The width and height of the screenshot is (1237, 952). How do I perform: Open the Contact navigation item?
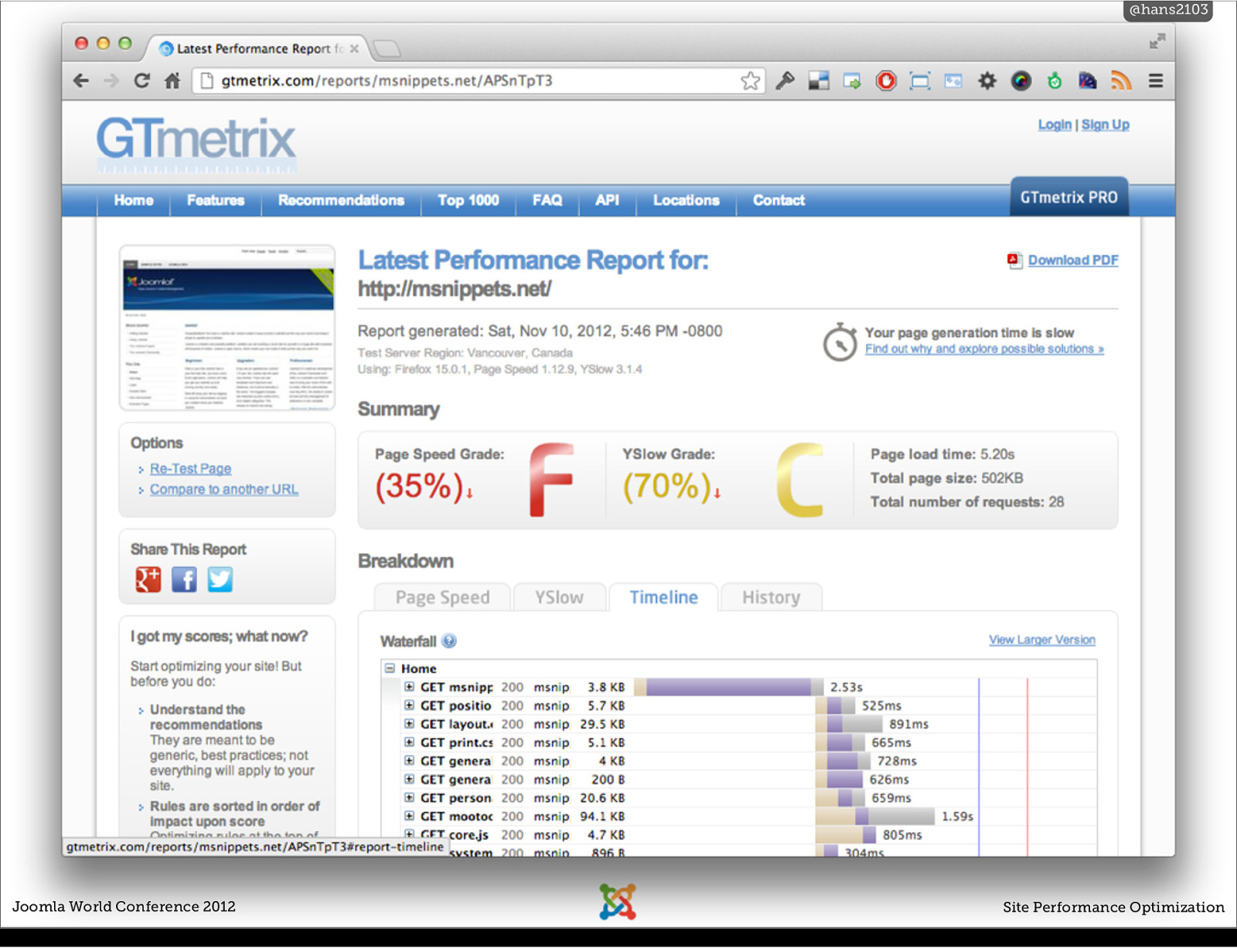tap(779, 200)
